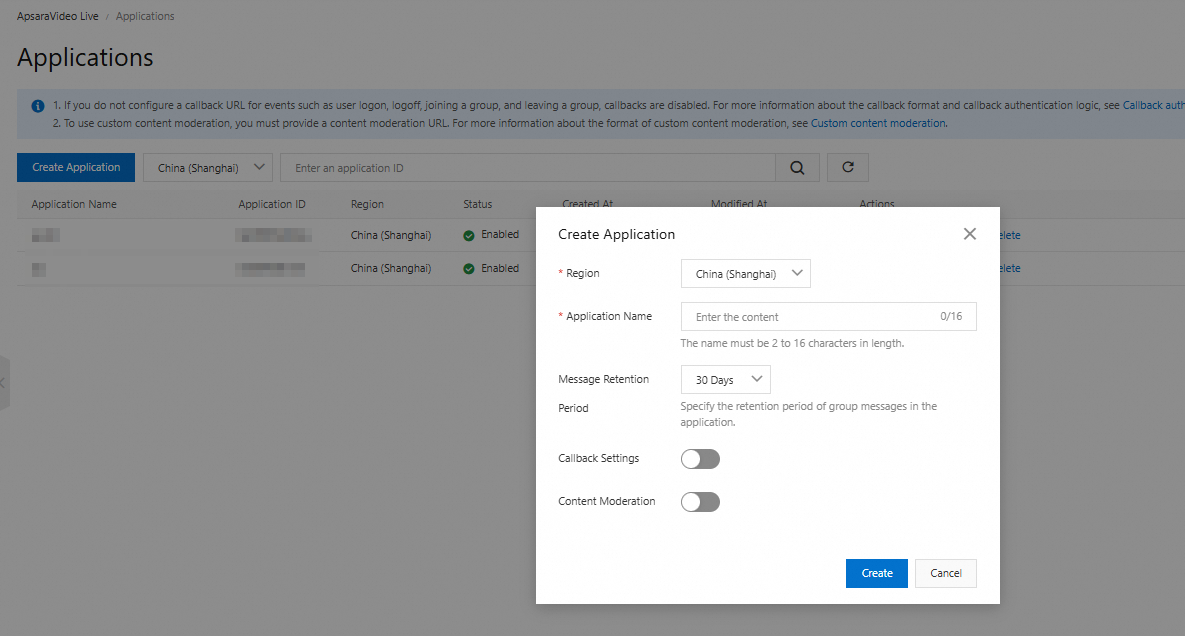The height and width of the screenshot is (636, 1185).
Task: Enable the Callback Settings switch
Action: [x=700, y=459]
